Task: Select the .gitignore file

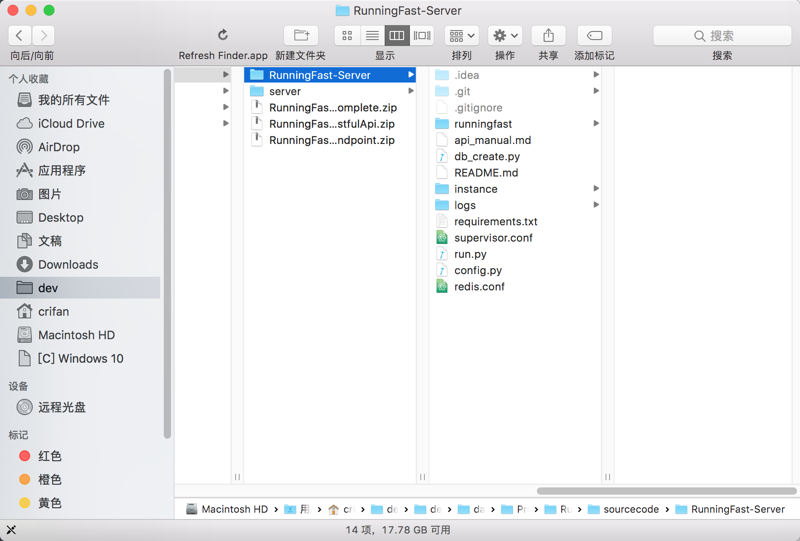Action: click(x=515, y=108)
